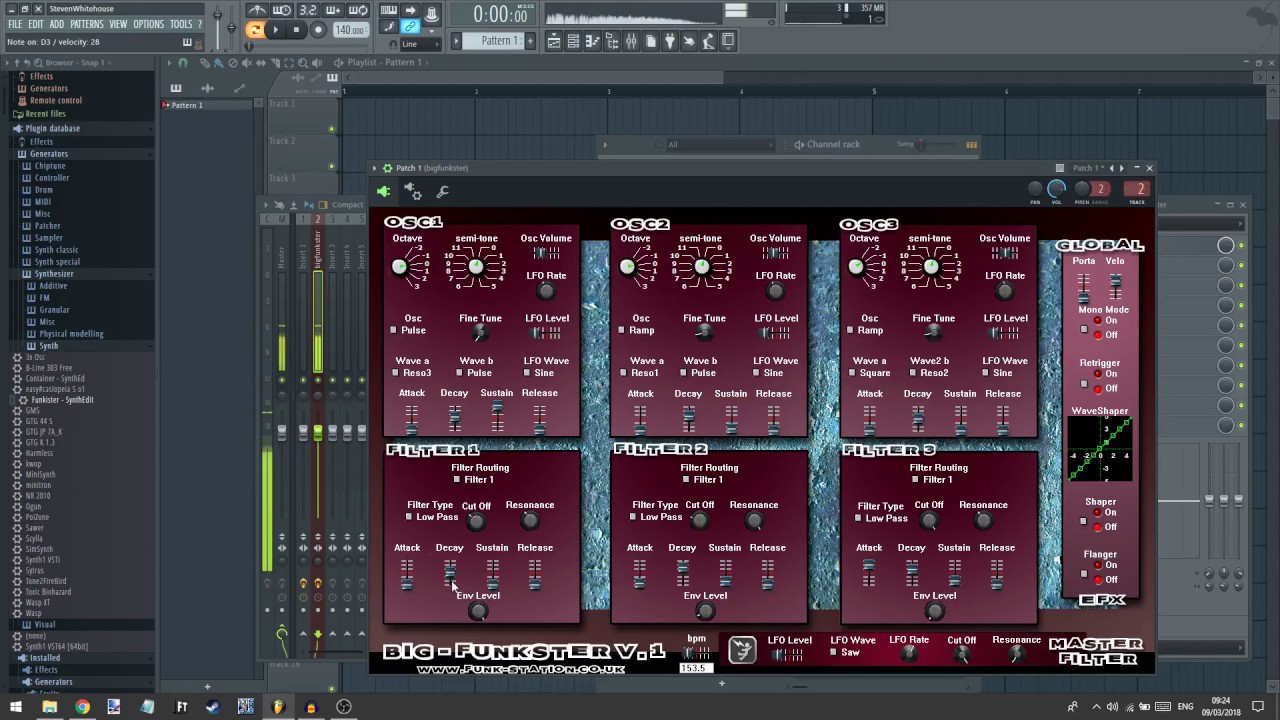Collapse the Installed folder

(44, 658)
